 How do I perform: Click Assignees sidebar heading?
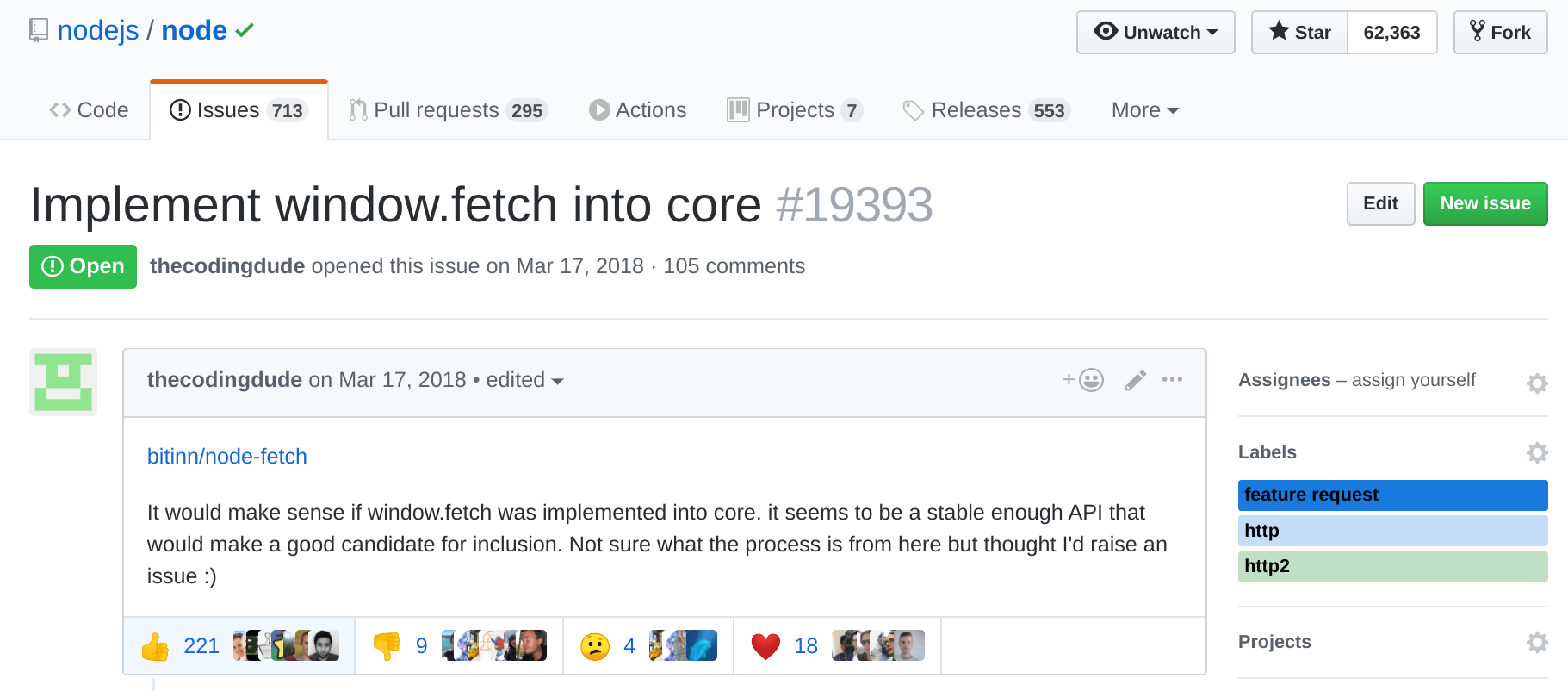coord(1284,380)
